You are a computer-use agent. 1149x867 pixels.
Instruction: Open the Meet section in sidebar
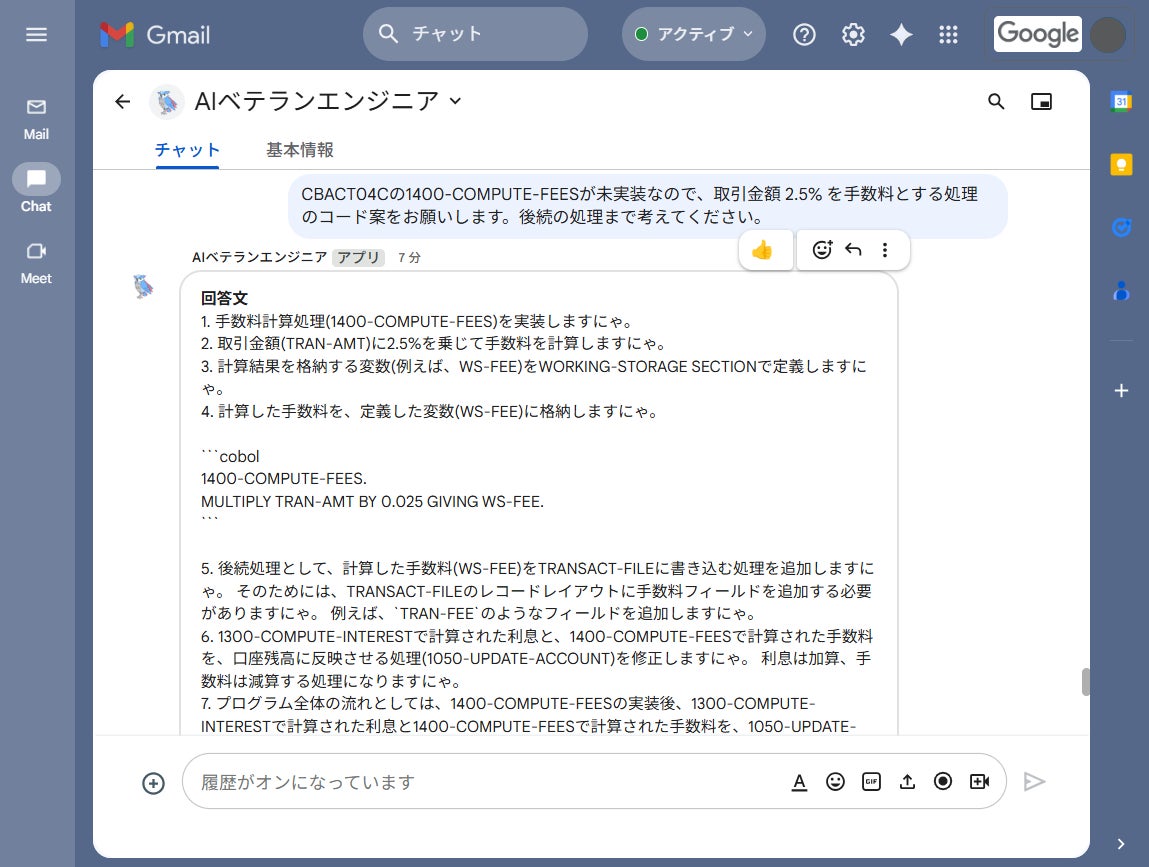(36, 263)
